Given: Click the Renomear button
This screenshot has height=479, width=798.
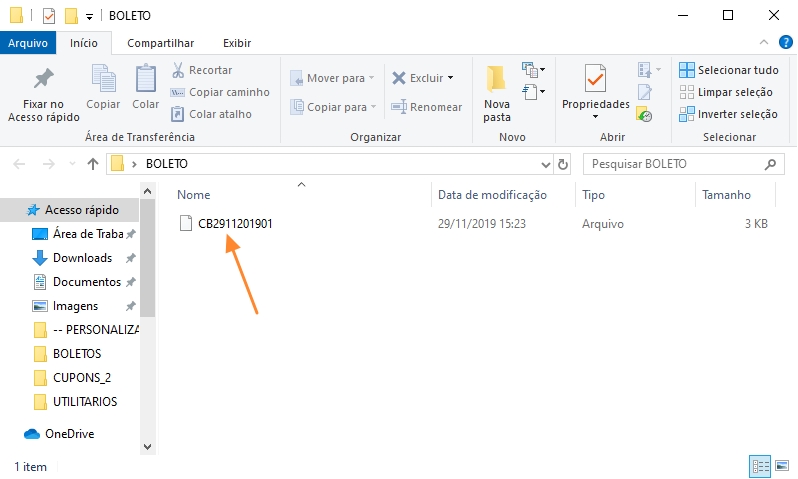Looking at the screenshot, I should (x=427, y=107).
